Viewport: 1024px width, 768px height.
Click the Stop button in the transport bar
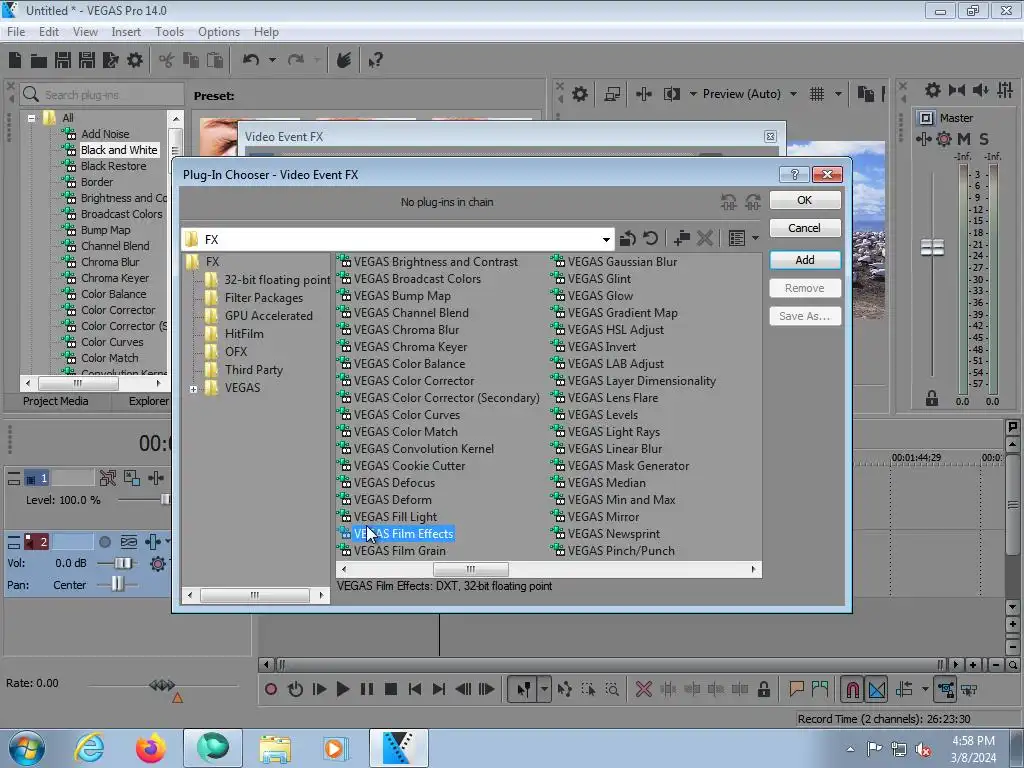coord(391,689)
